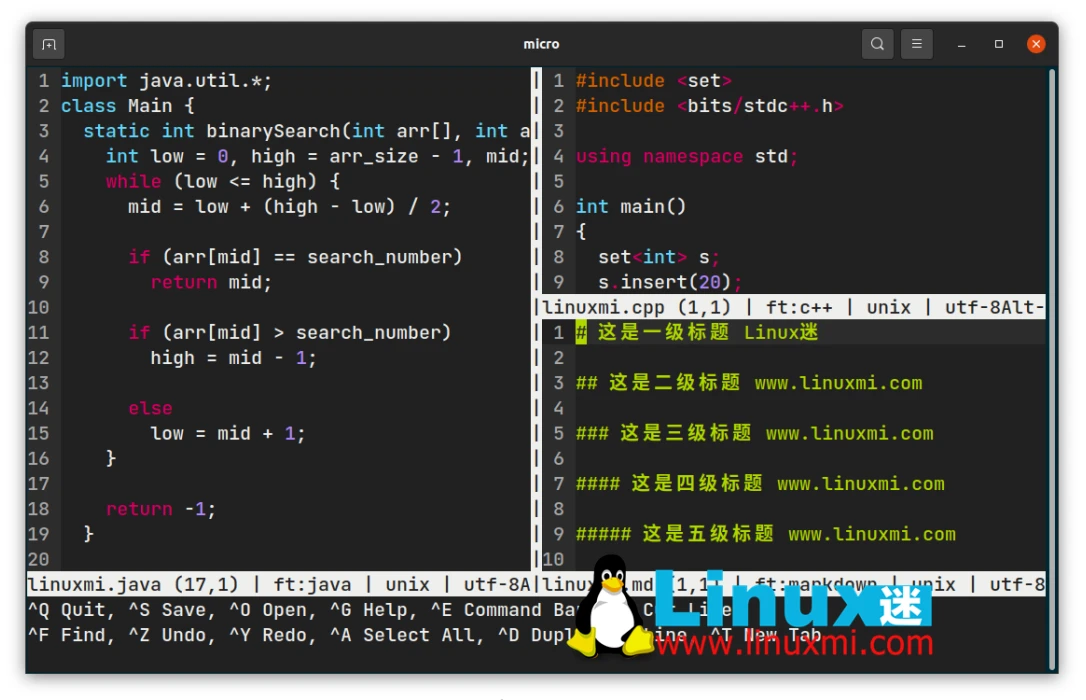Click the 'set<int> s;' line
This screenshot has height=700, width=1086.
659,257
